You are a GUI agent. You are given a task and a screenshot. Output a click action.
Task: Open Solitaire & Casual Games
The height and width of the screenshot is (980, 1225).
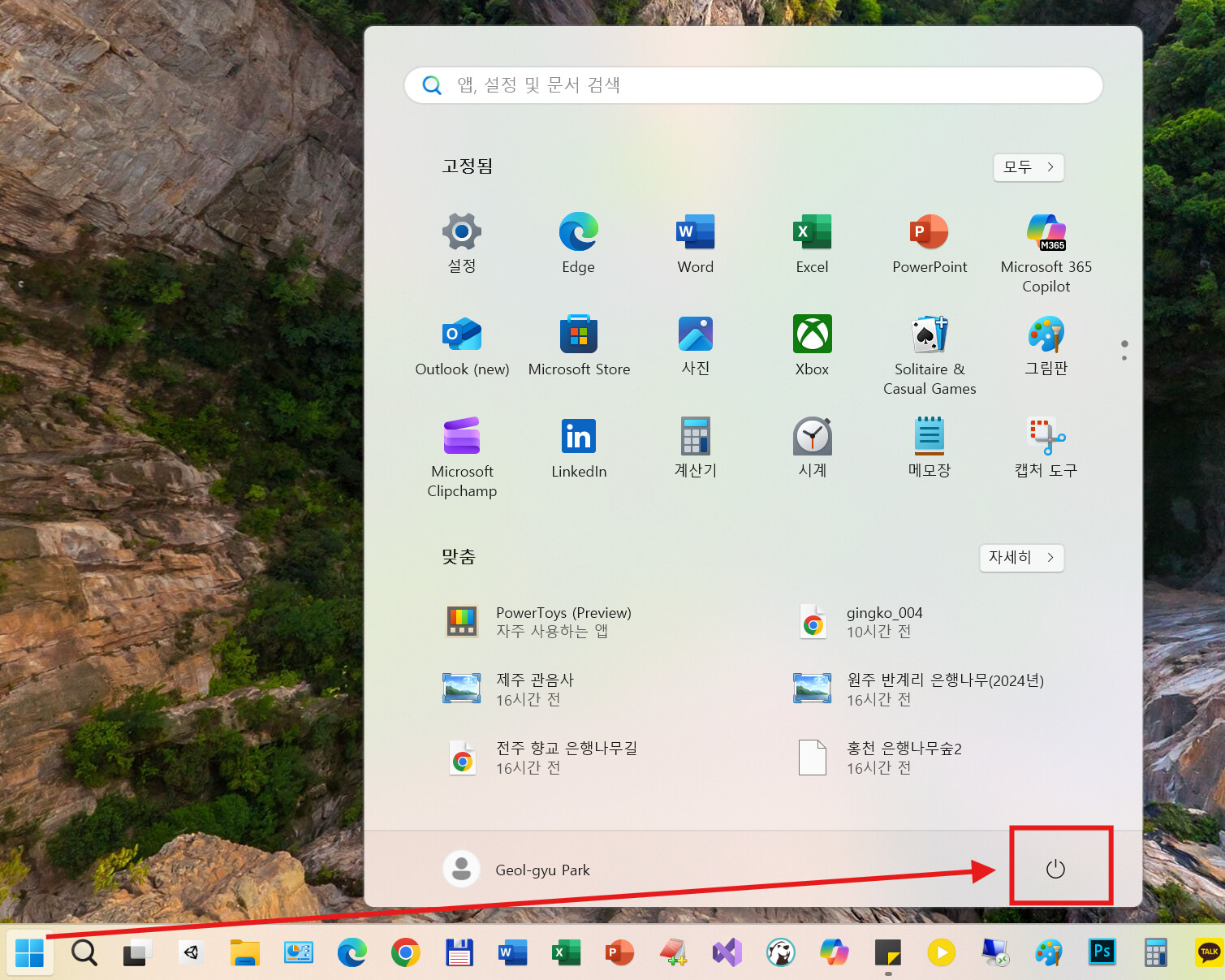tap(930, 355)
